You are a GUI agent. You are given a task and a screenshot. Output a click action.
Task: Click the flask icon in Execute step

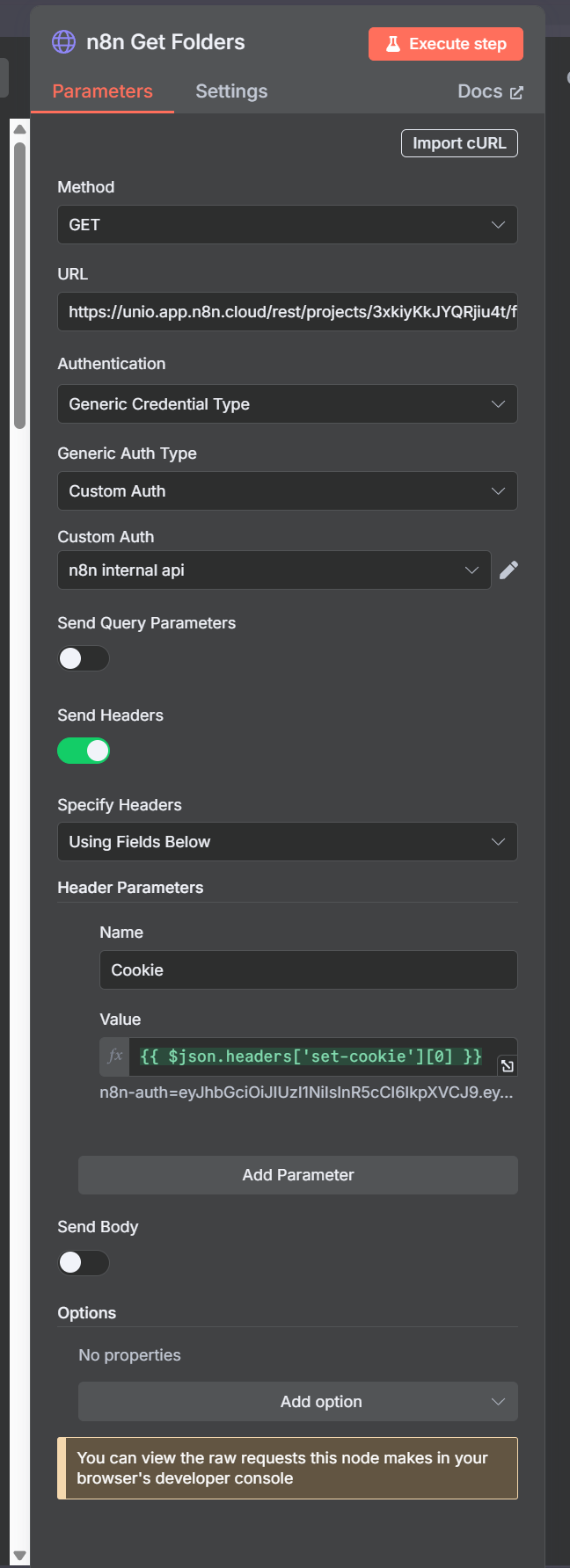pyautogui.click(x=393, y=44)
